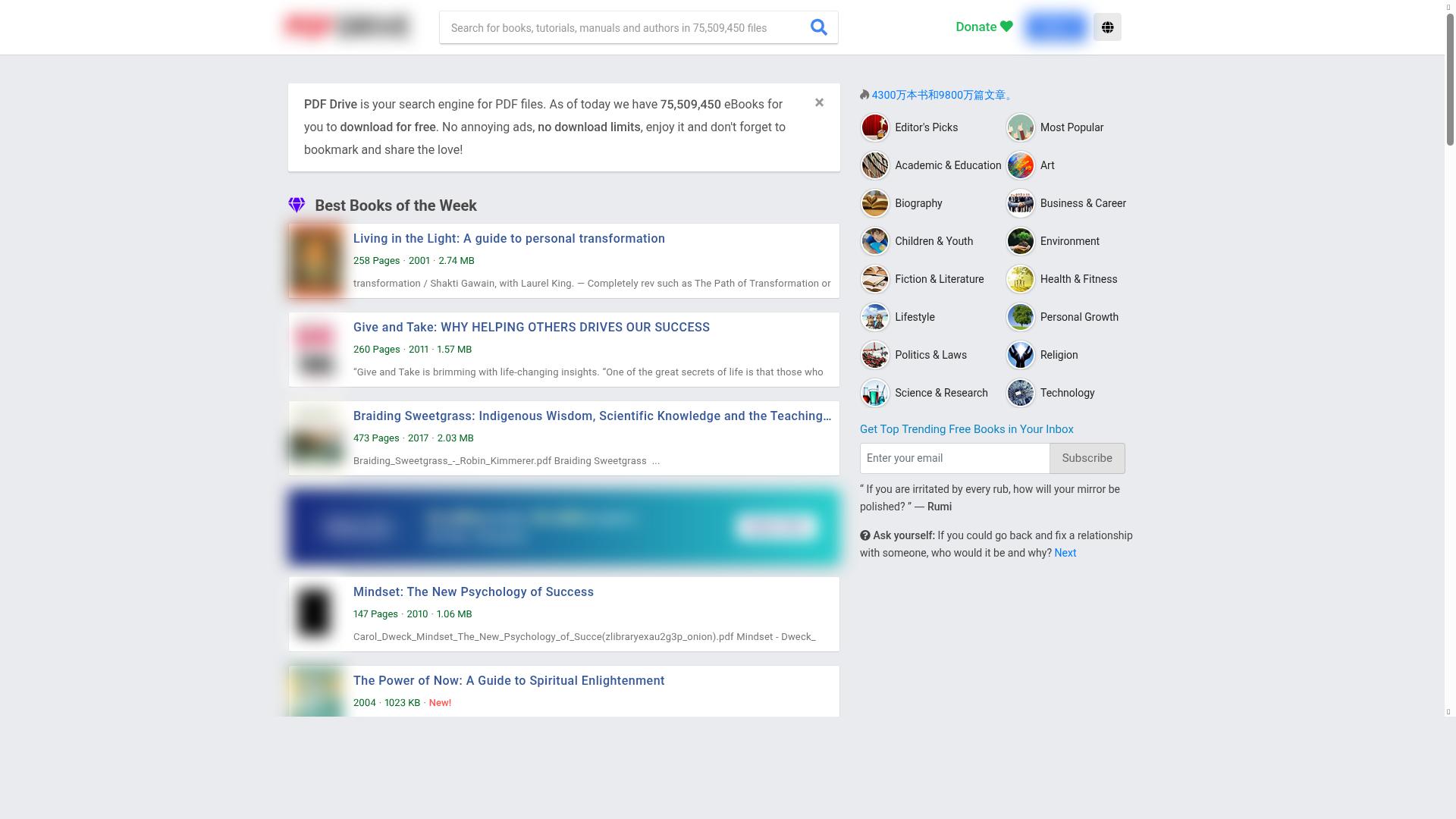Focus the Enter your email field
The height and width of the screenshot is (819, 1456).
point(955,458)
